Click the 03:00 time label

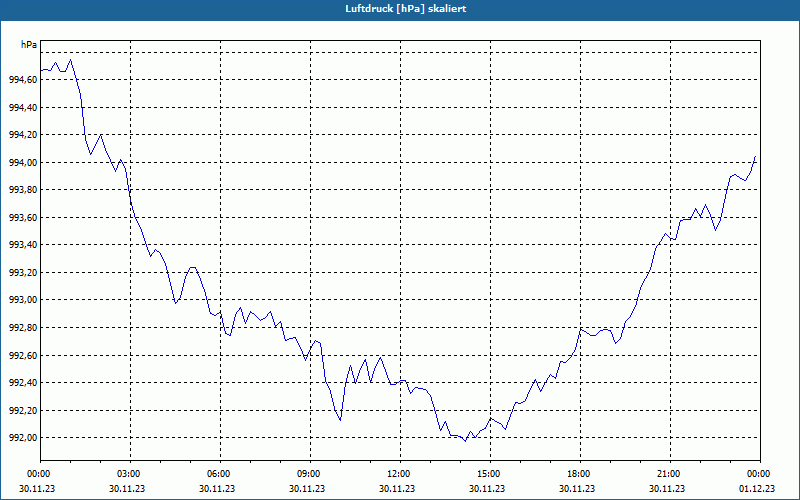[131, 474]
